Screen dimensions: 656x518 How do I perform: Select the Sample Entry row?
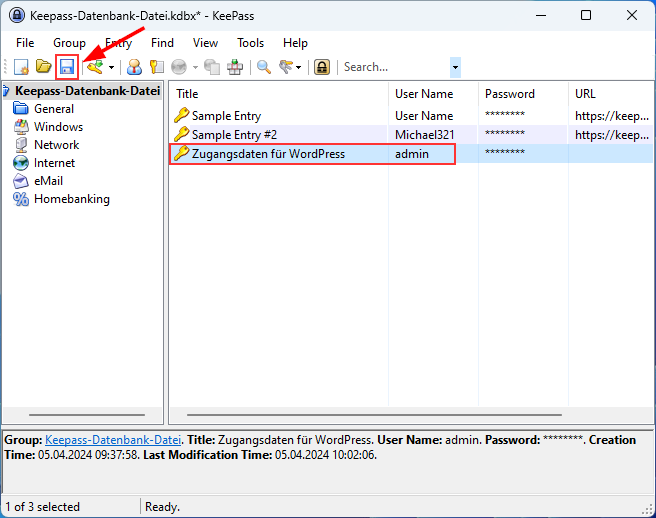[412, 115]
